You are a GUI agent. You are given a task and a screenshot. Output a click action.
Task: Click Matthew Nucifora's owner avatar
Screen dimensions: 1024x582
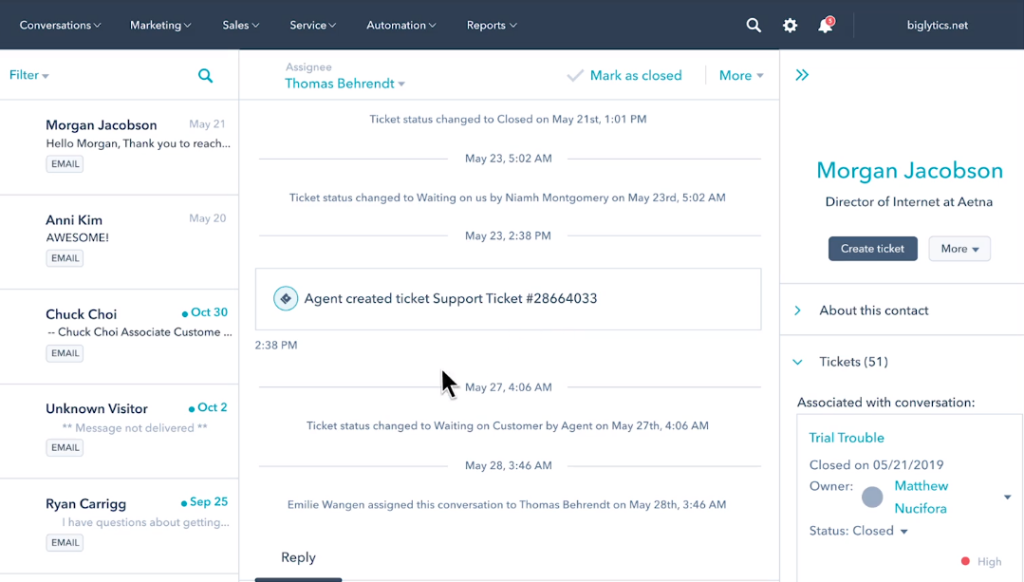click(873, 497)
